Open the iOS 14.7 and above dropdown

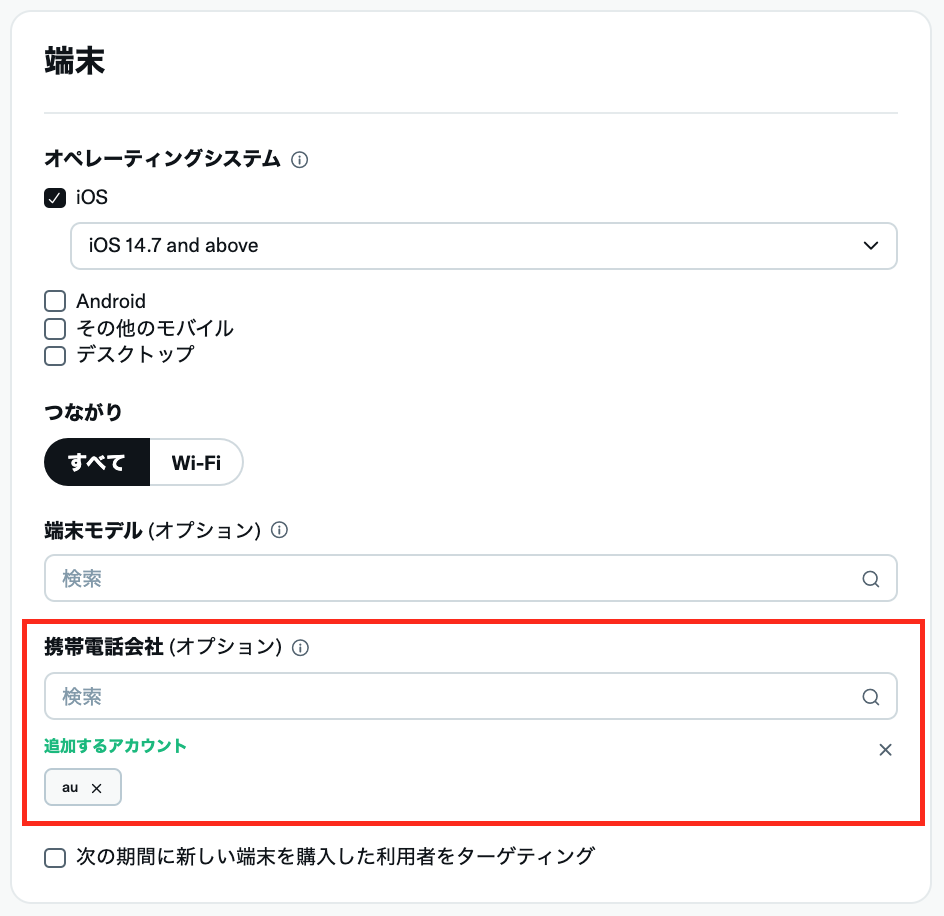click(483, 245)
